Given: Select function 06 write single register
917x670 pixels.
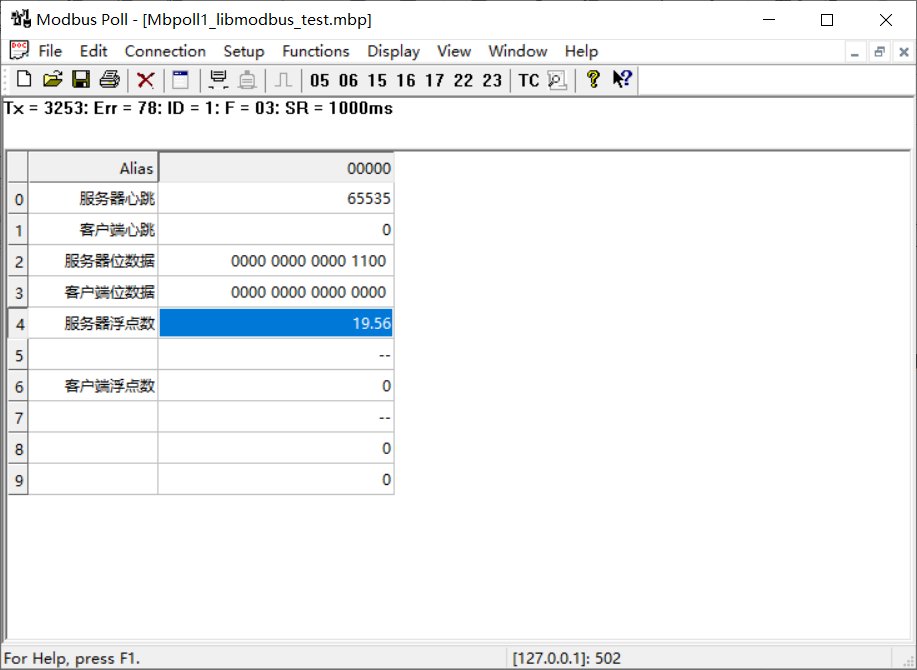Looking at the screenshot, I should 348,80.
